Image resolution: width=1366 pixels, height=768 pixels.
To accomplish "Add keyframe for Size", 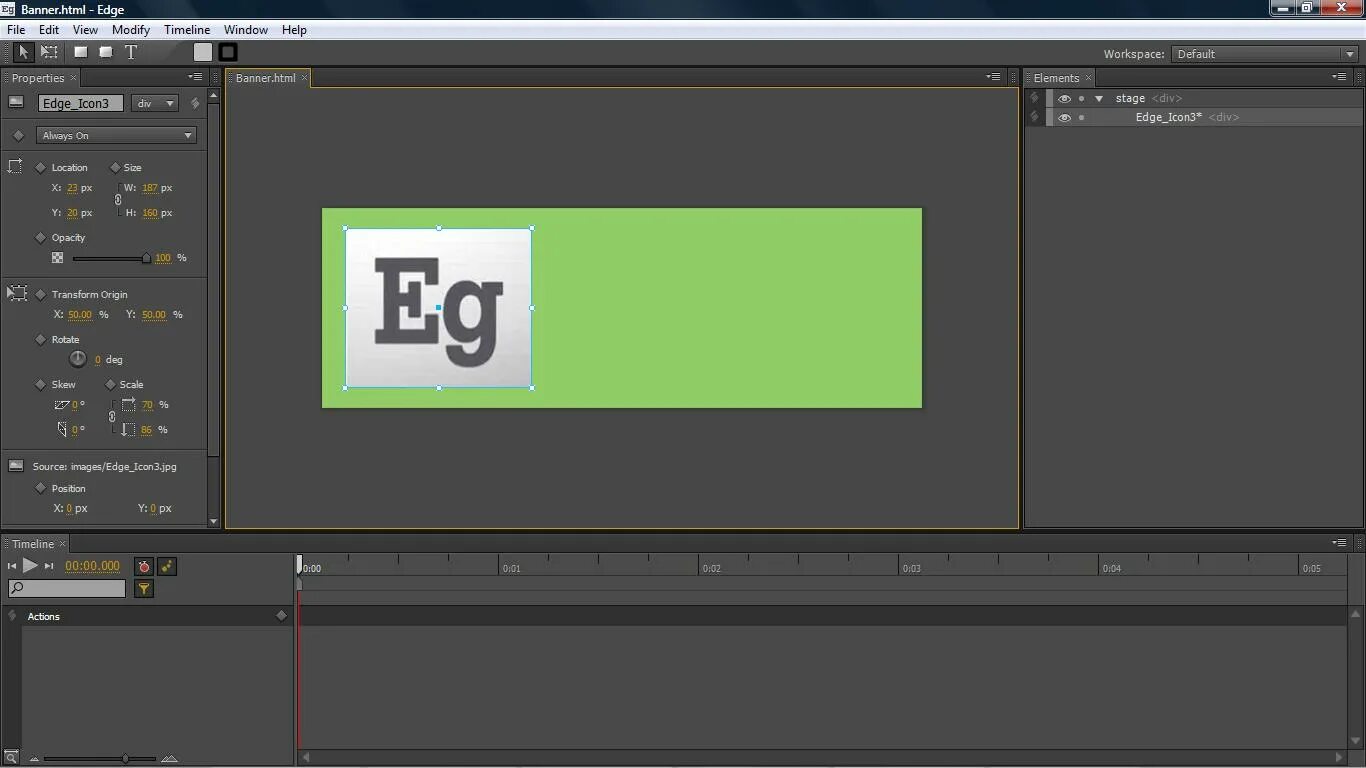I will [115, 167].
